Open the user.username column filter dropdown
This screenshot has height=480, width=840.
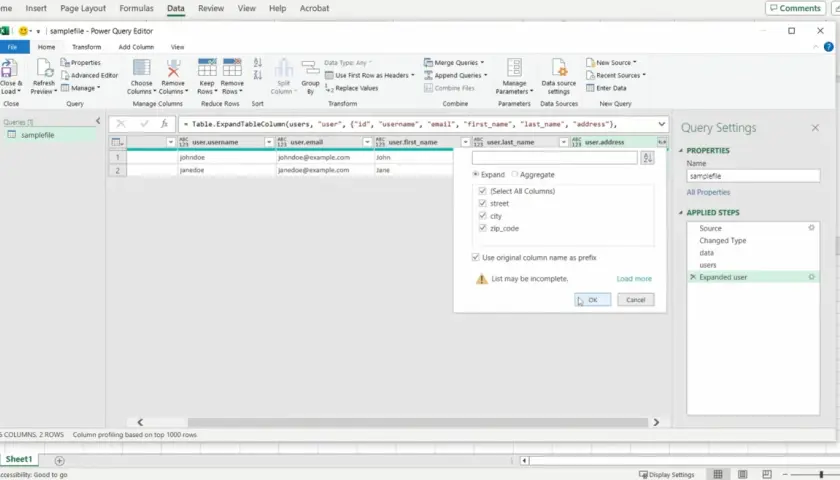[269, 142]
